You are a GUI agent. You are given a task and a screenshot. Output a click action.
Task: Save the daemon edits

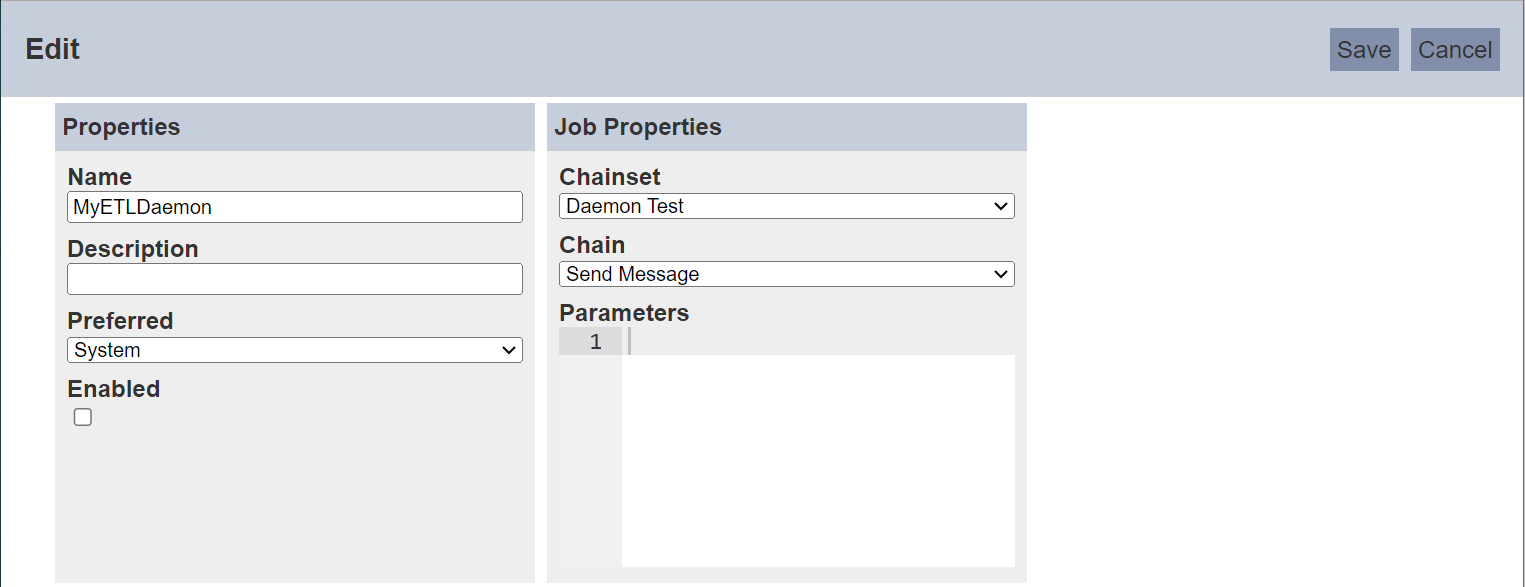pyautogui.click(x=1364, y=50)
